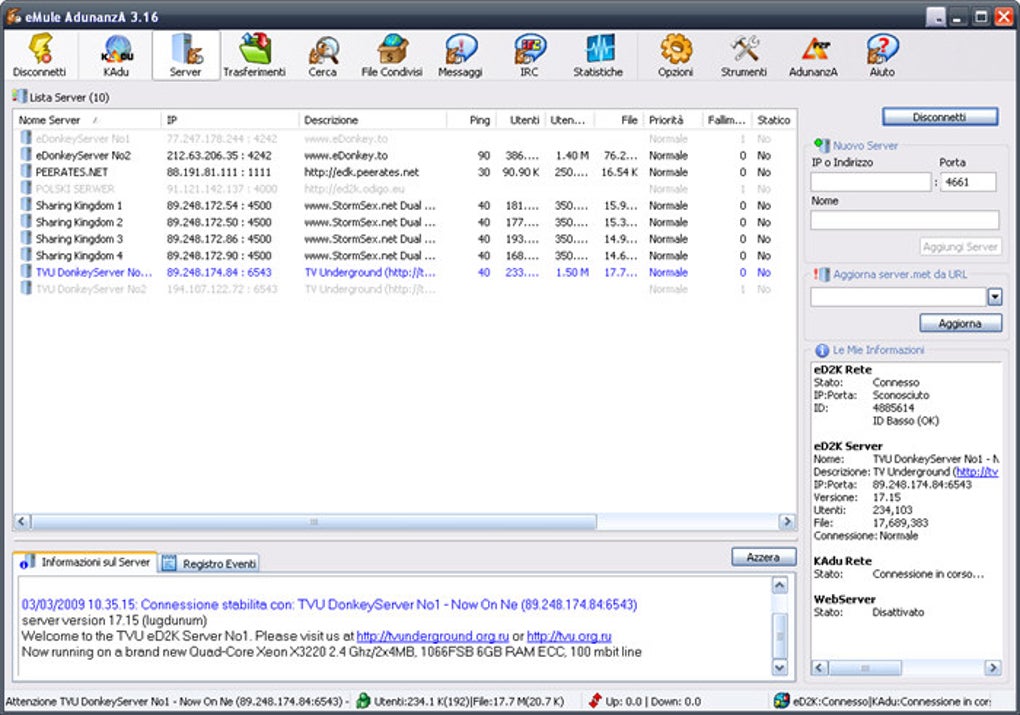Click the Le Mie Informazioni info icon

pyautogui.click(x=822, y=350)
